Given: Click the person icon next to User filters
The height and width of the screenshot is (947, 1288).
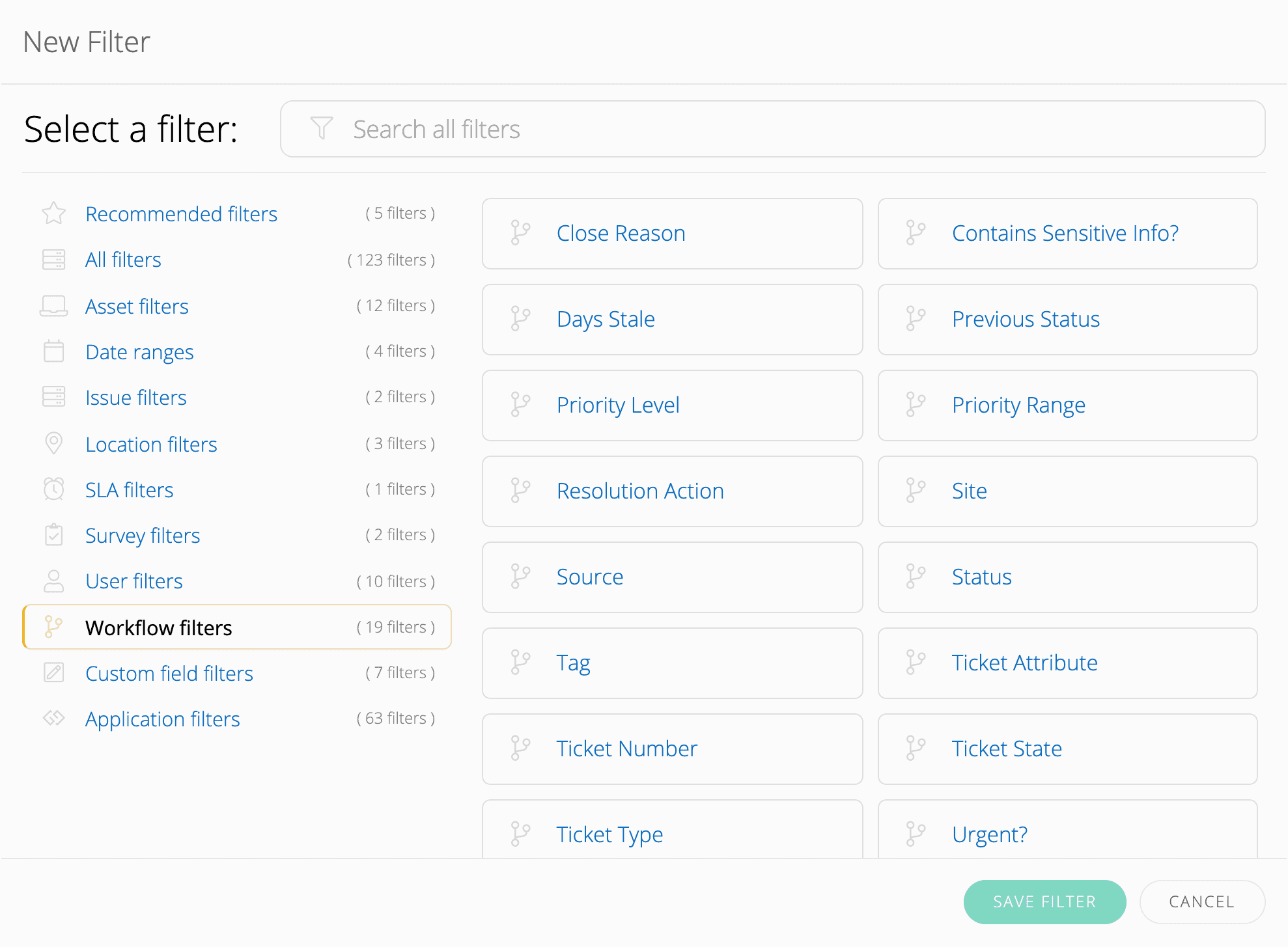Looking at the screenshot, I should (54, 581).
